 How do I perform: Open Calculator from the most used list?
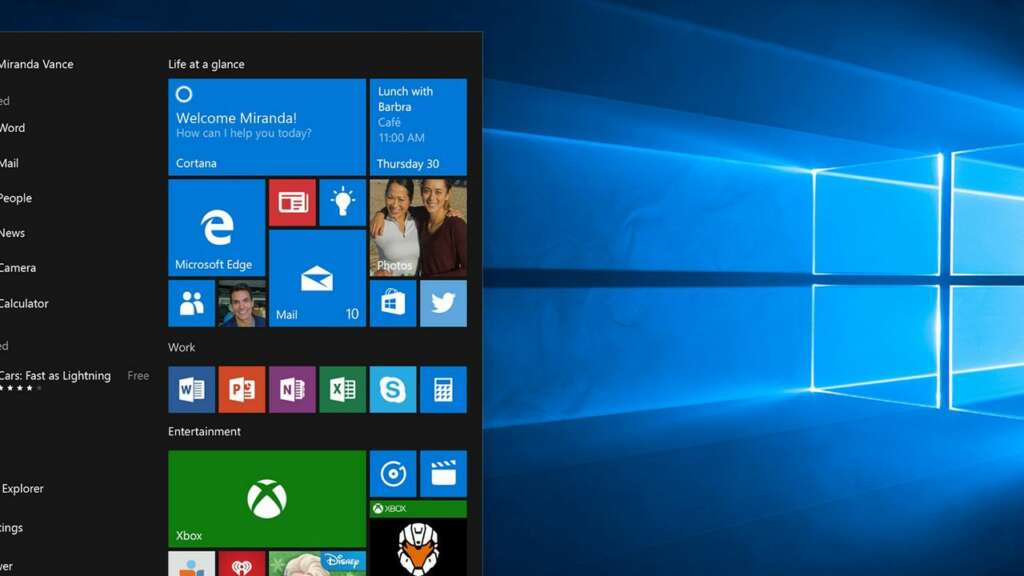[24, 304]
